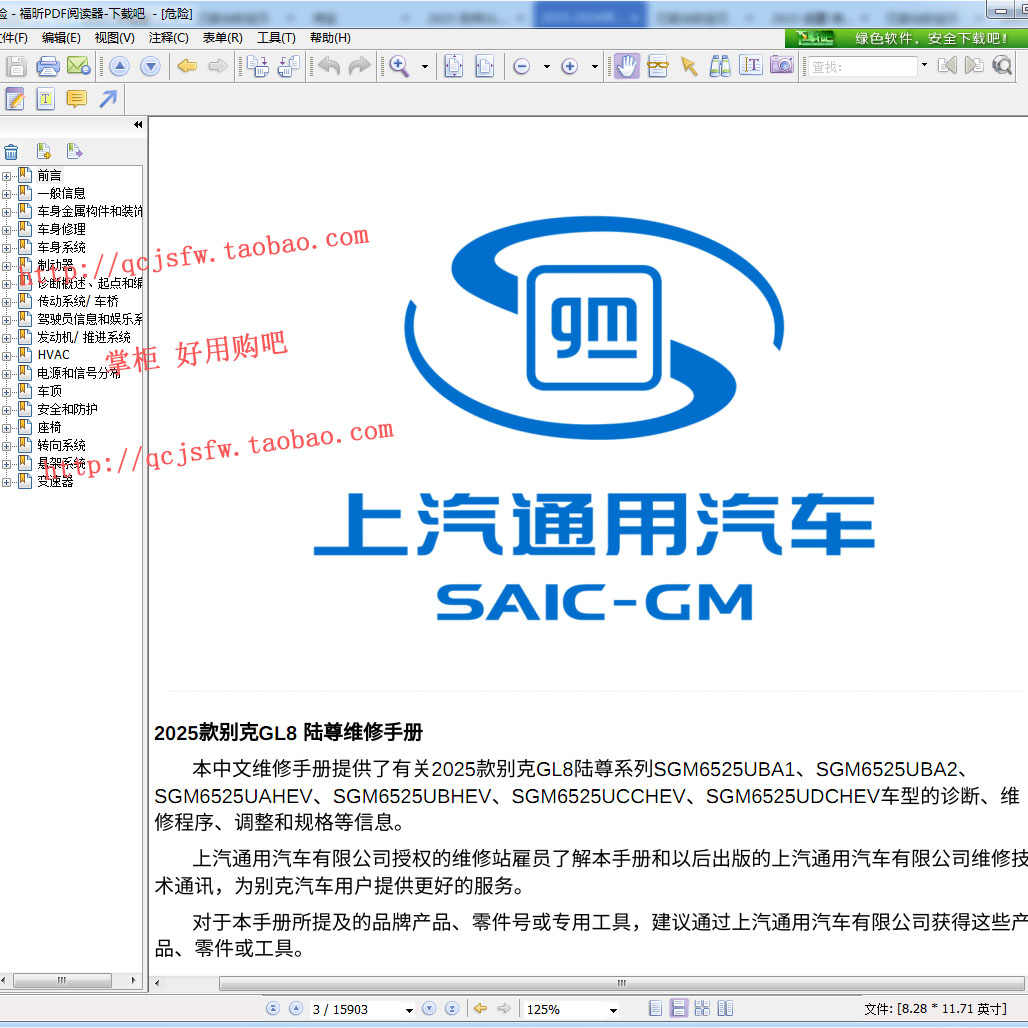Click the Save icon in toolbar

tap(16, 66)
